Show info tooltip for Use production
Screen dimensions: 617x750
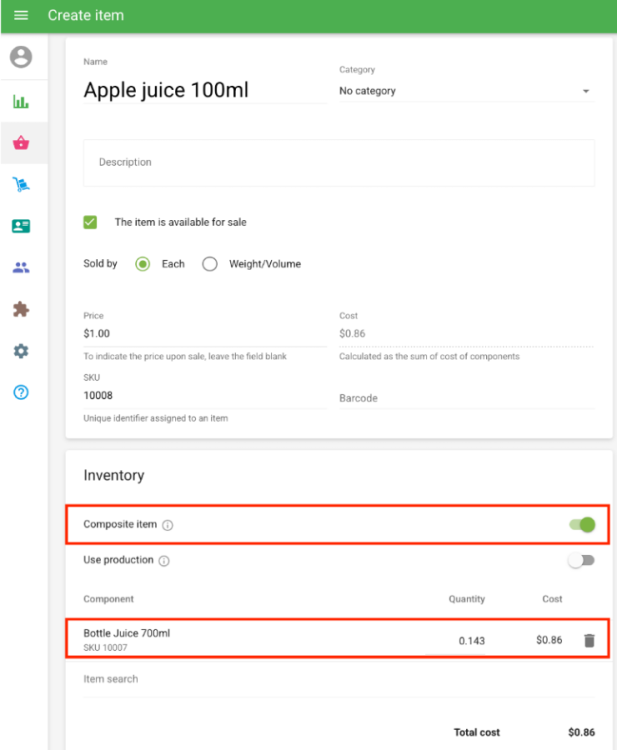[164, 561]
